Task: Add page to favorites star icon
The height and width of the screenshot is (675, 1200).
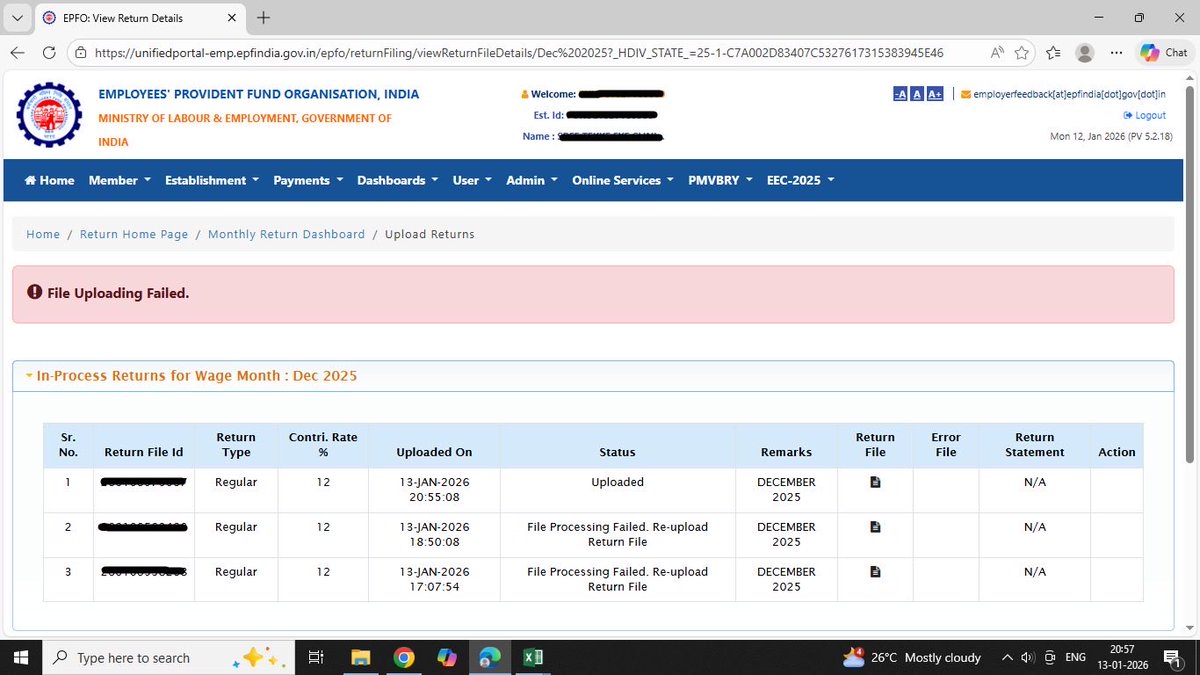Action: click(x=1022, y=52)
